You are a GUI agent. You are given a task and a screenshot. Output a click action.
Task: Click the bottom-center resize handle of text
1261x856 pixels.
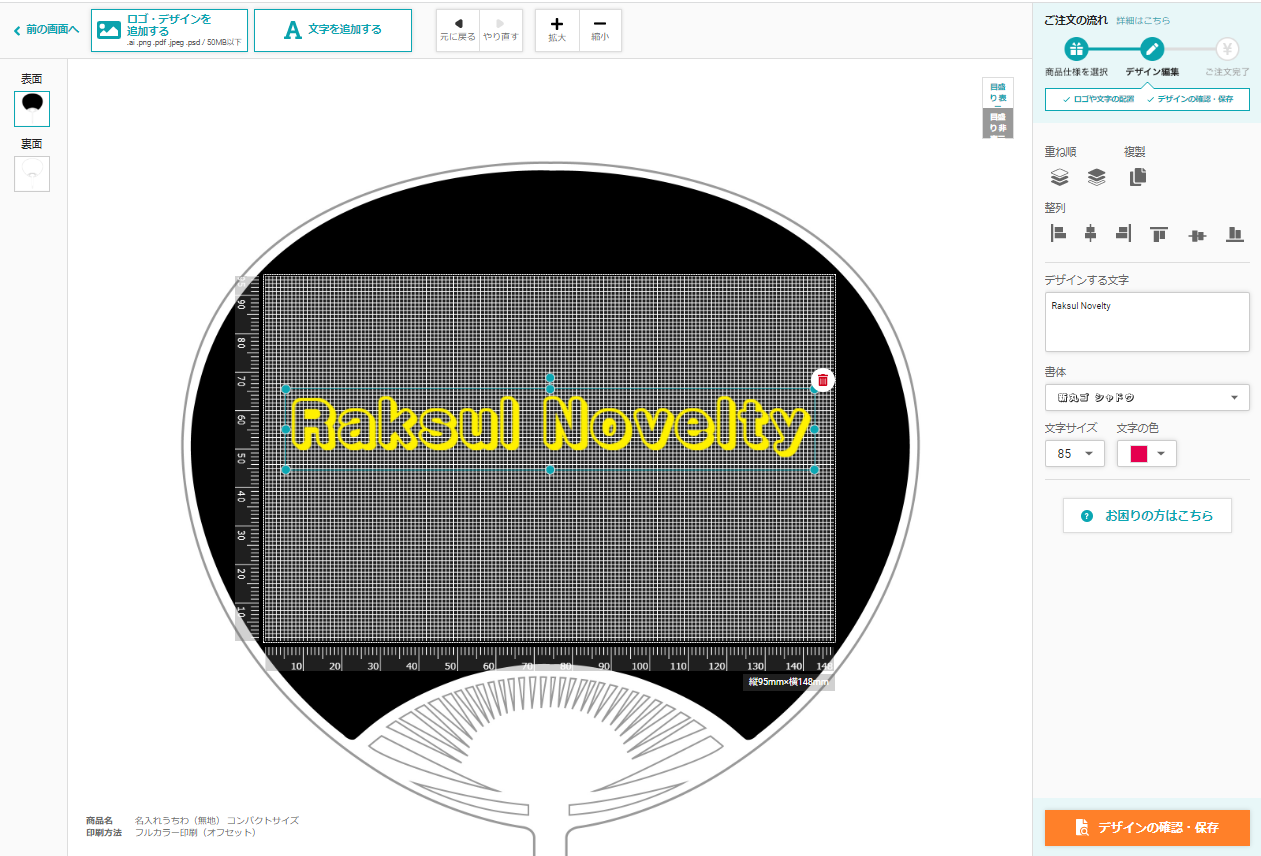550,469
